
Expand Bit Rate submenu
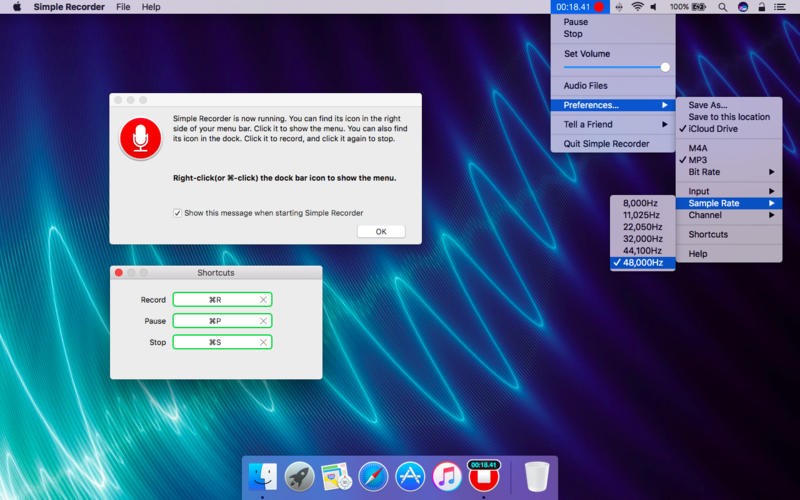(729, 172)
